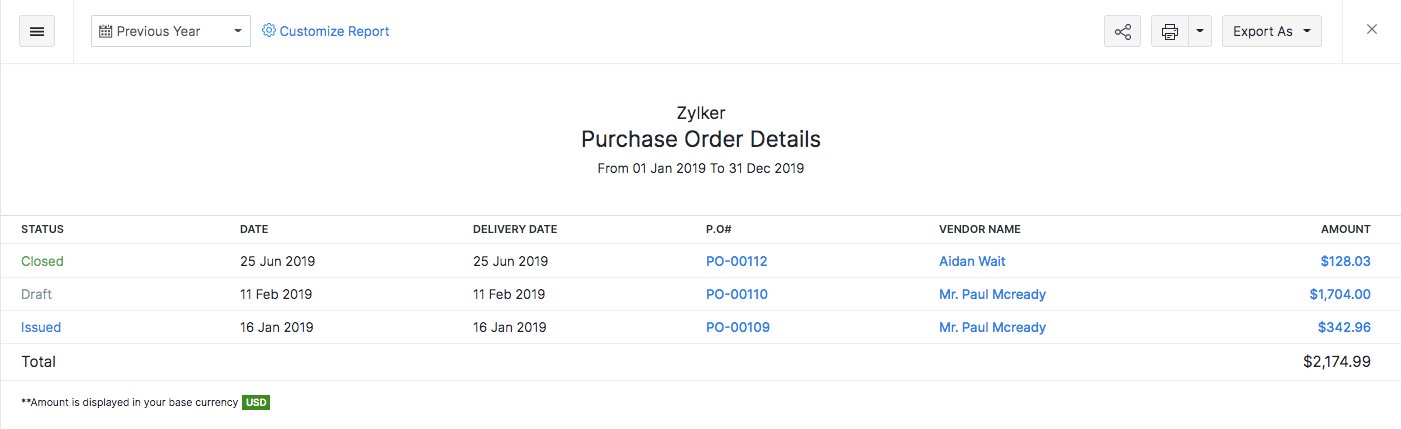The image size is (1401, 429).
Task: Open Customize Report link
Action: 334,31
